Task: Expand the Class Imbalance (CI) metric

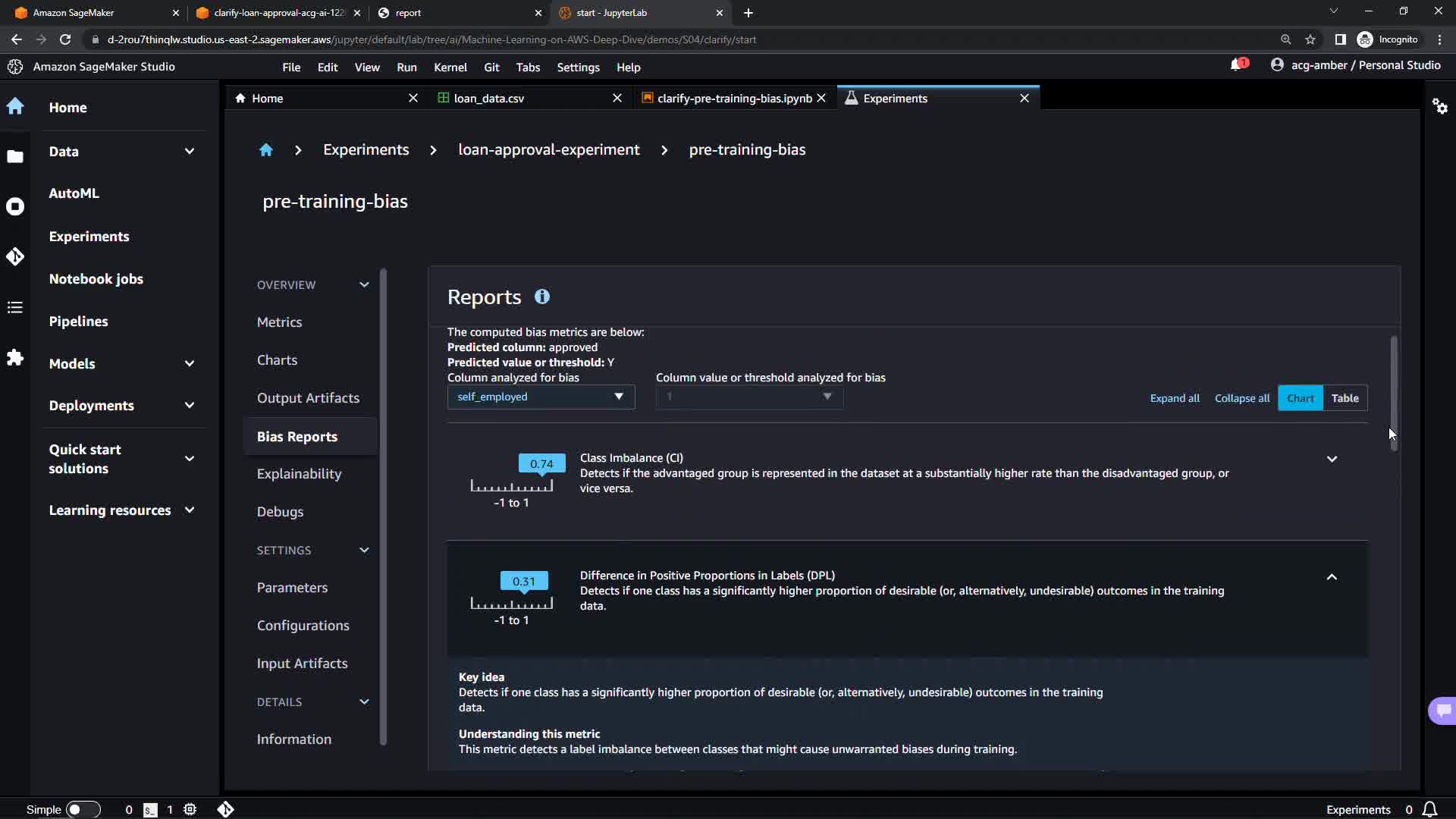Action: click(1331, 460)
